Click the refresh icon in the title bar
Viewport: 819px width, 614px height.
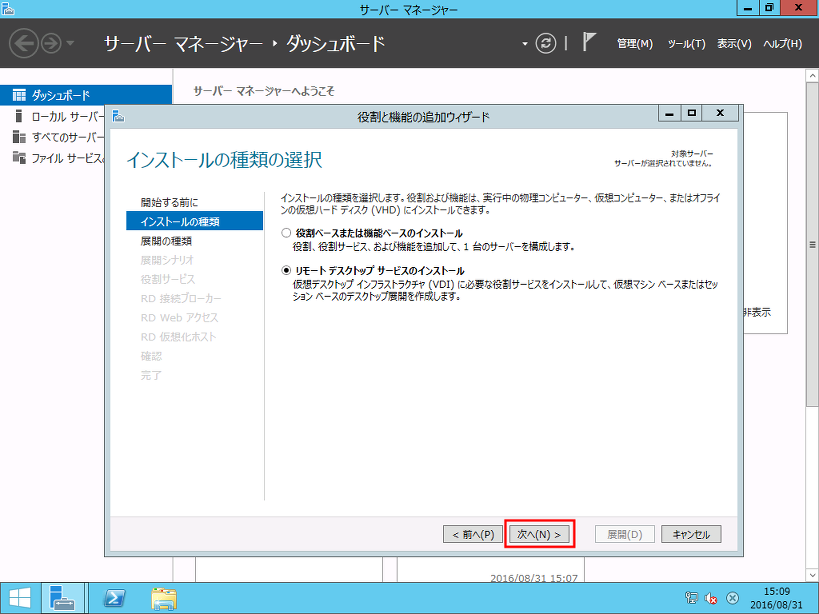click(545, 42)
